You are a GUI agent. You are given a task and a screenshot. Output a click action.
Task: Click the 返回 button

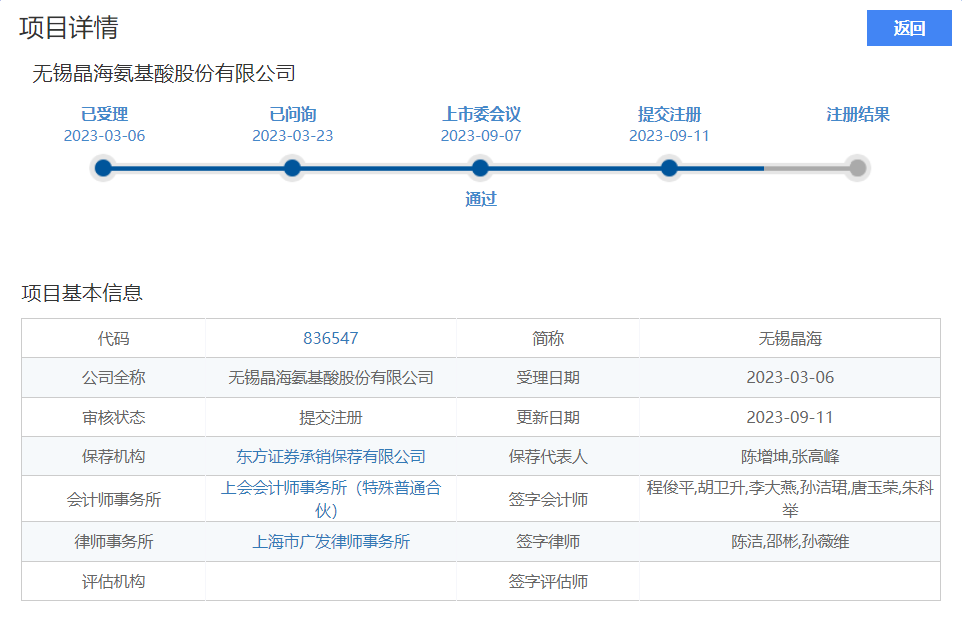(x=908, y=28)
